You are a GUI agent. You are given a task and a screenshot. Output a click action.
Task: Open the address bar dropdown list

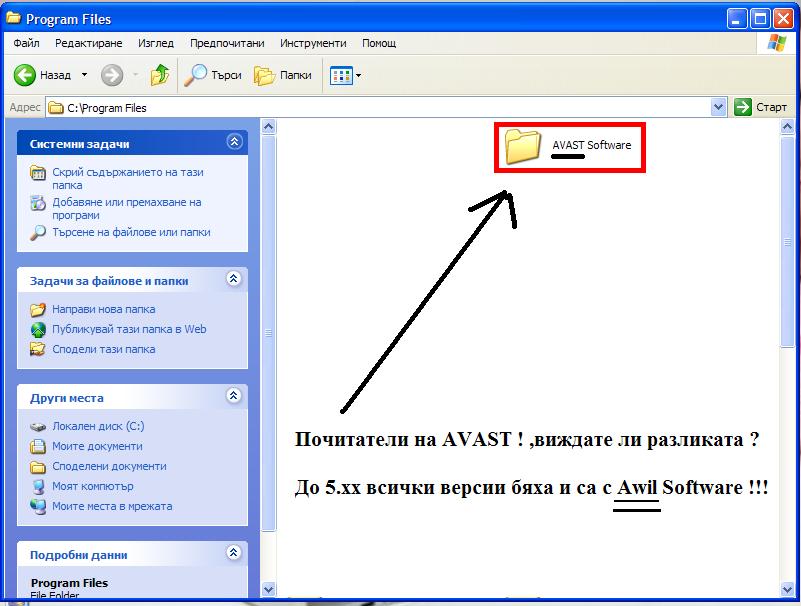click(718, 107)
